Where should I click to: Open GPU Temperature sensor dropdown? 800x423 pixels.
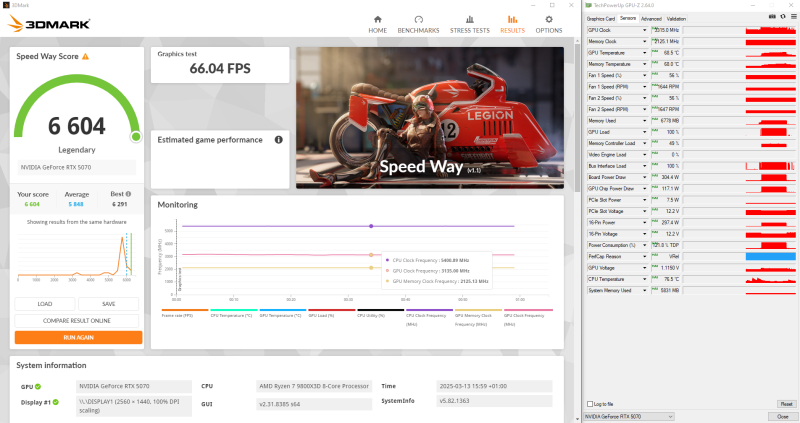(644, 53)
